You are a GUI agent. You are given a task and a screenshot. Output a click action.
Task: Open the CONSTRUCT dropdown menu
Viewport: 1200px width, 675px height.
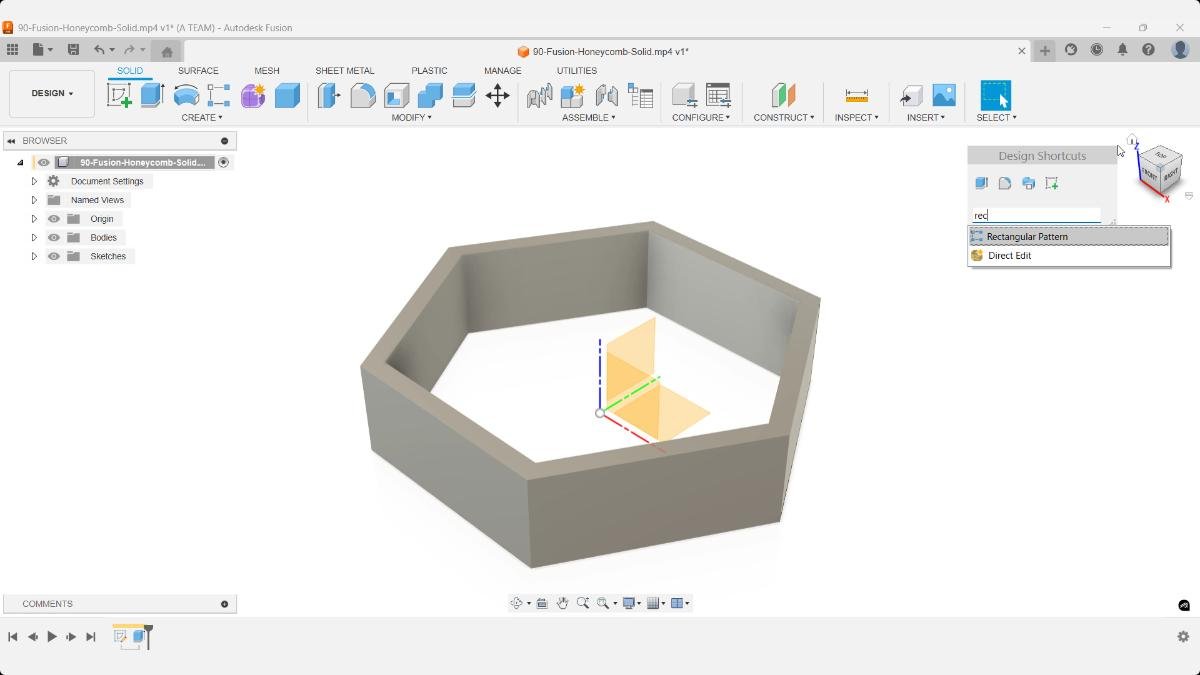coord(784,117)
